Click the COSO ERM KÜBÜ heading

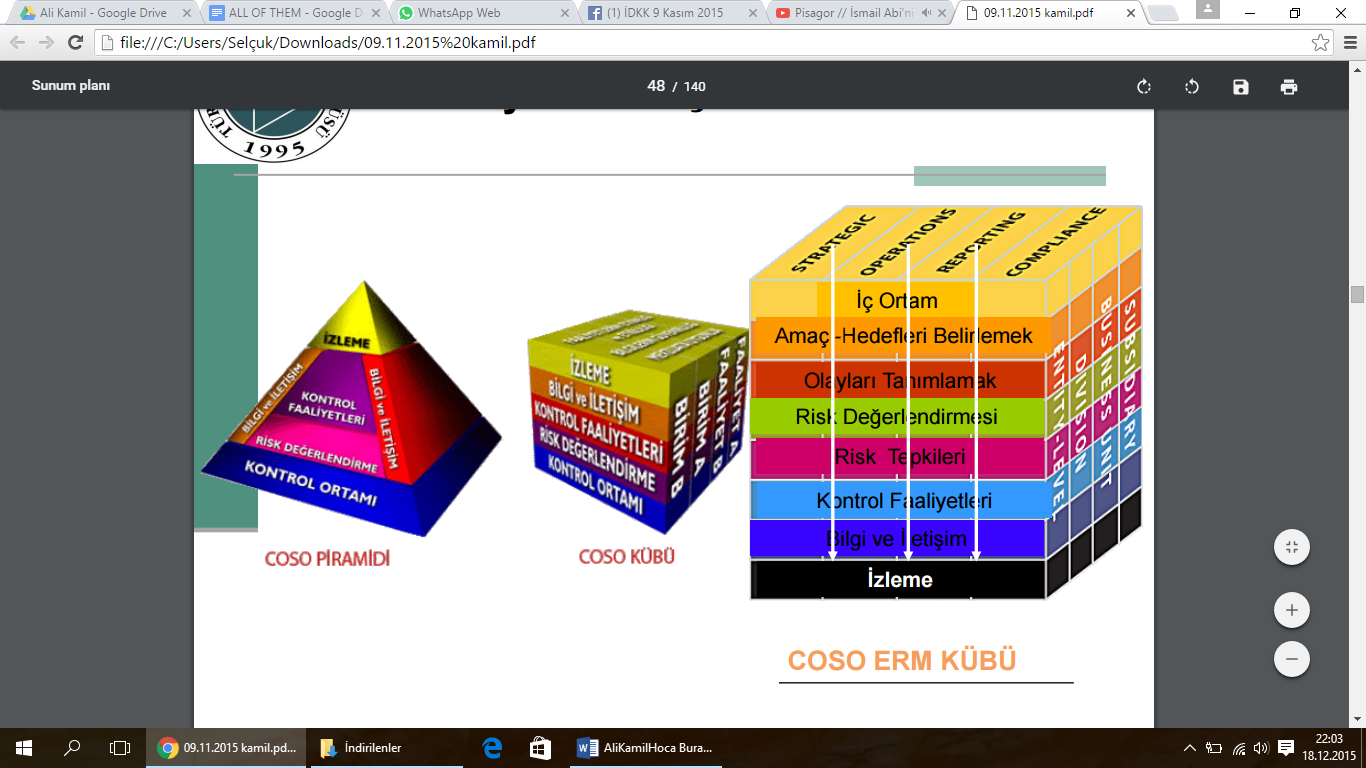click(x=902, y=661)
